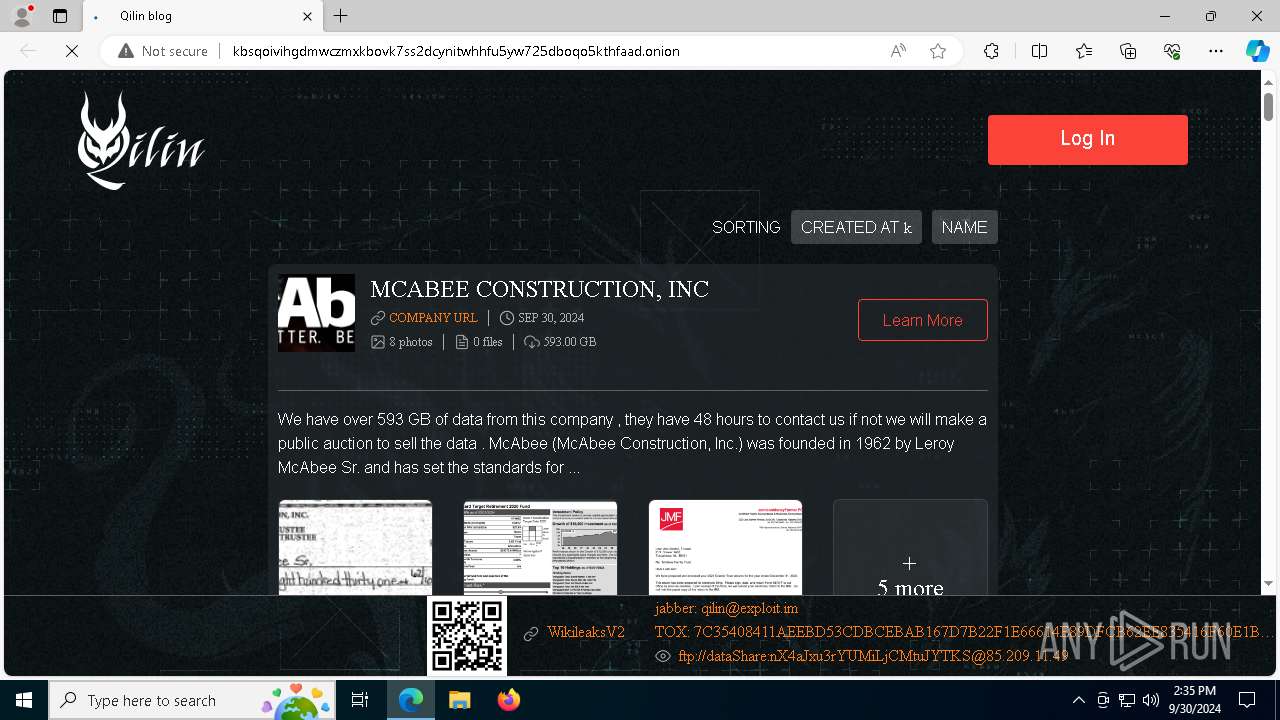Open the Favorites list icon
This screenshot has width=1280, height=720.
click(1084, 51)
